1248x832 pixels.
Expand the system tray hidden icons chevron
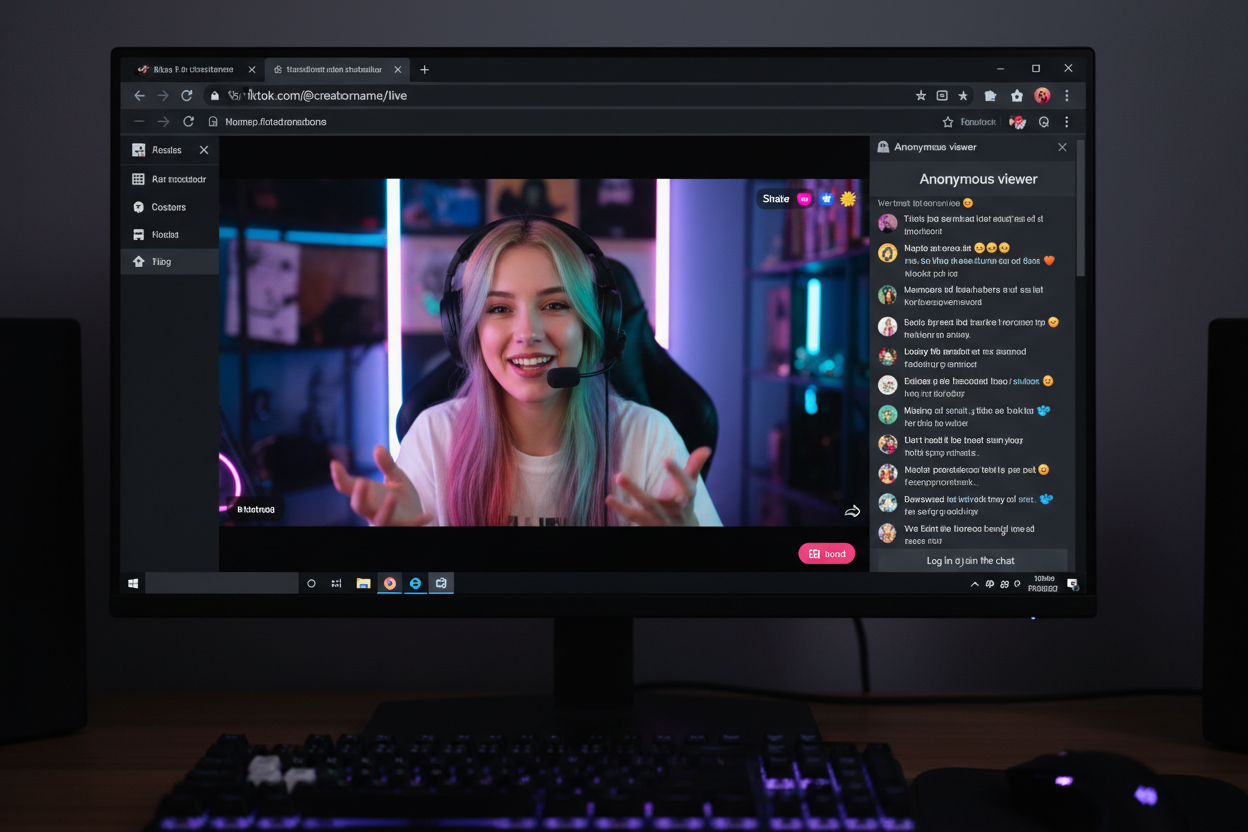click(975, 584)
